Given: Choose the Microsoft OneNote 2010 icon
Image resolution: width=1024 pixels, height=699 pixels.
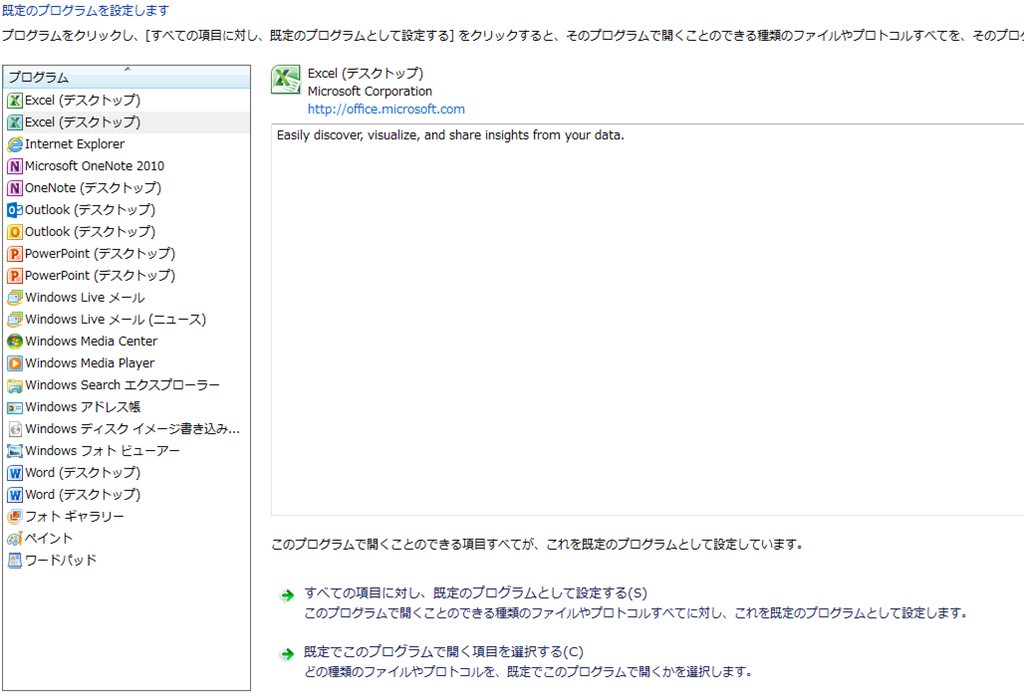Looking at the screenshot, I should 14,166.
